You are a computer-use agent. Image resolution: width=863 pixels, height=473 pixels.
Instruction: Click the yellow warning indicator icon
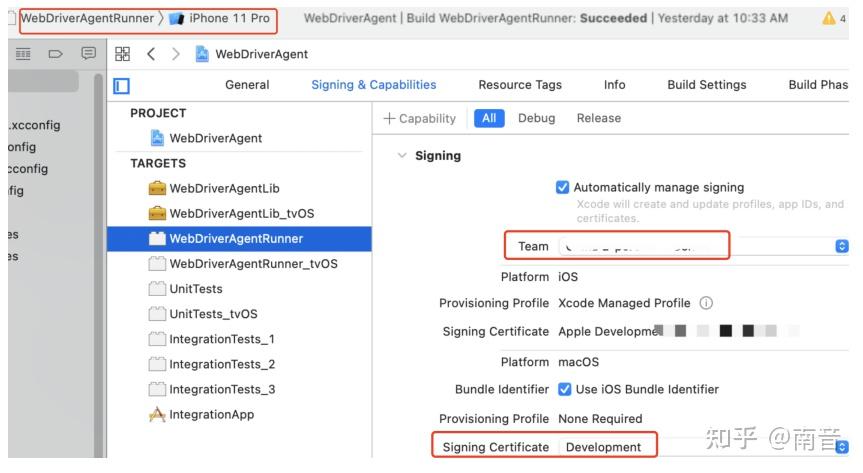[828, 18]
